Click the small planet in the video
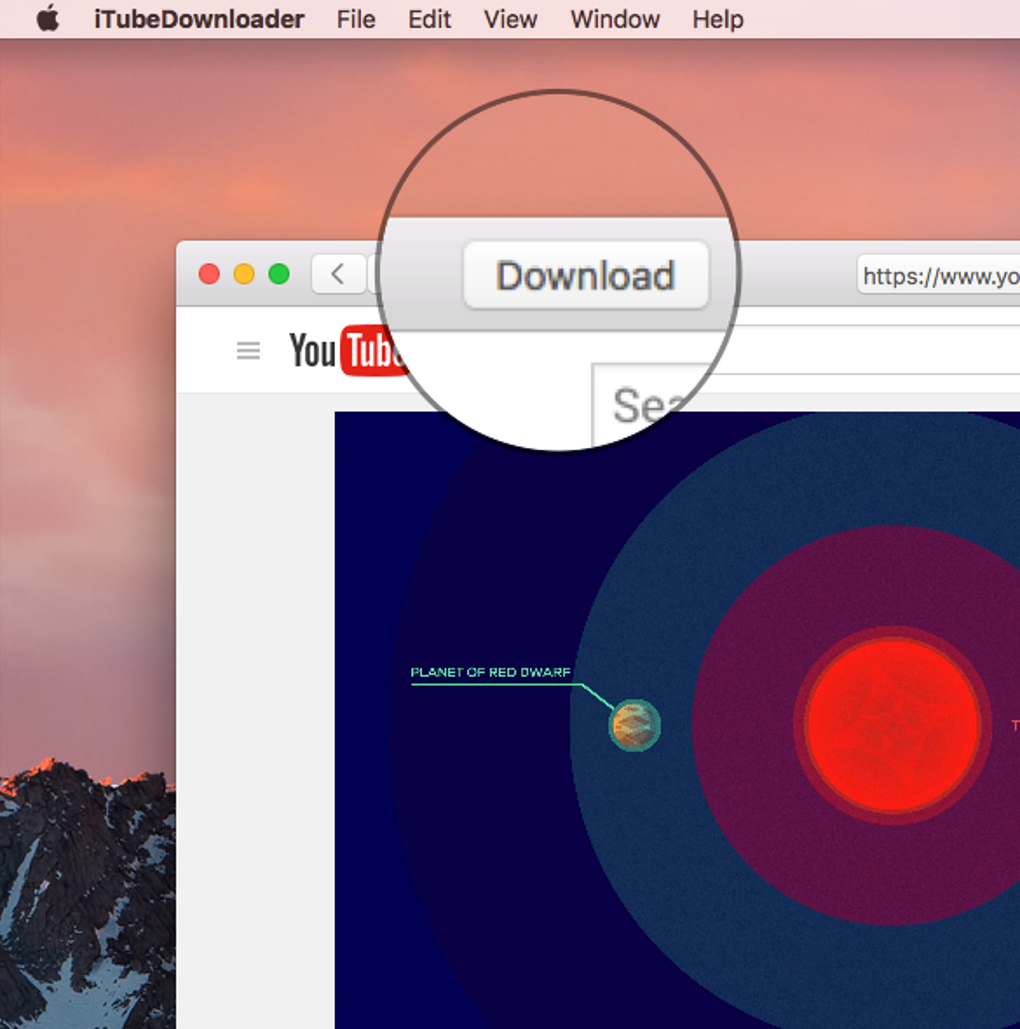 (635, 725)
